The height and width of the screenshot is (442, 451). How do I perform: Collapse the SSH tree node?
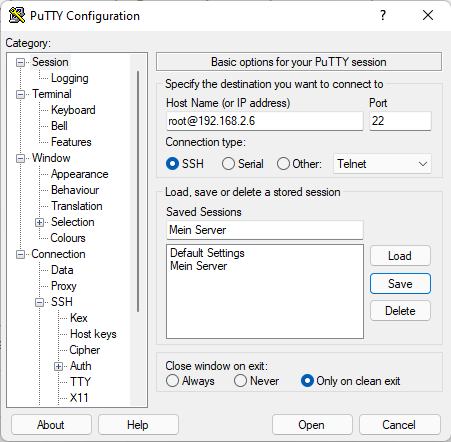click(40, 303)
